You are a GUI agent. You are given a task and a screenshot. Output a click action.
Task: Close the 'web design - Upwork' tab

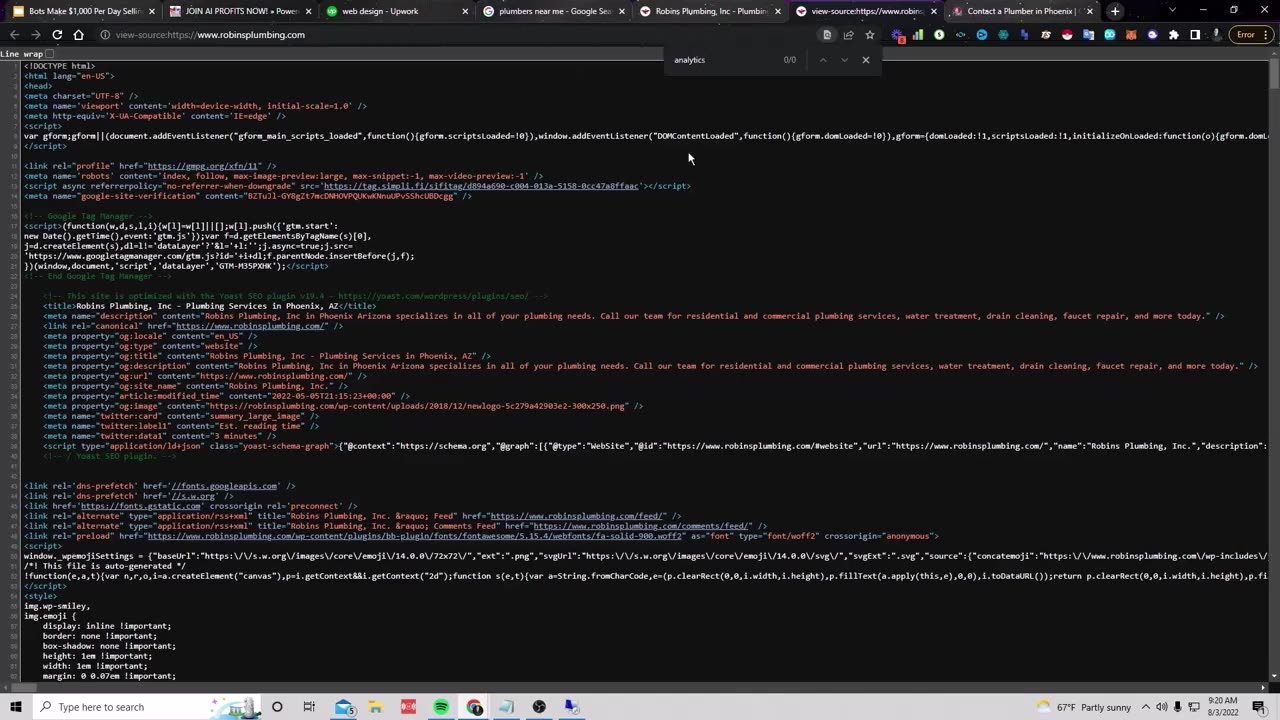tap(465, 11)
